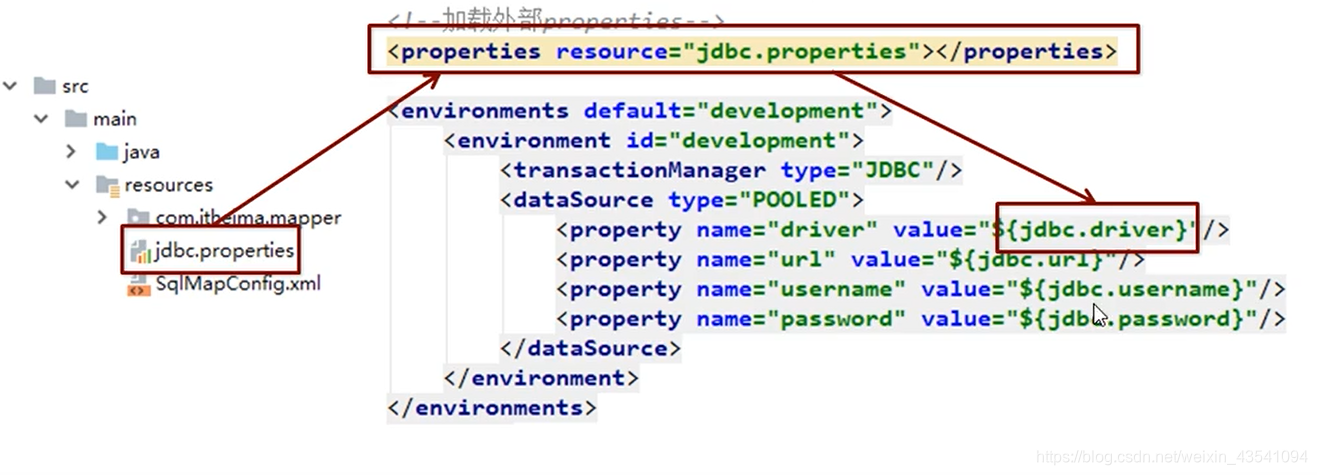Click the main folder icon
The height and width of the screenshot is (475, 1317).
tap(75, 119)
